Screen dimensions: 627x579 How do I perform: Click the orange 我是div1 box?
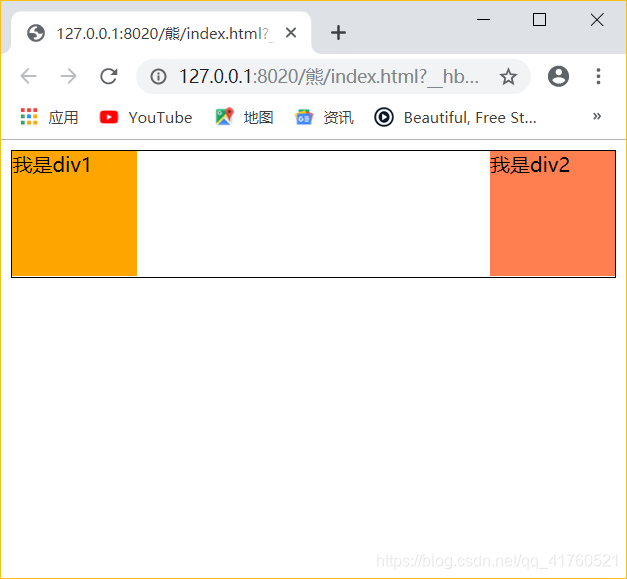[x=74, y=214]
